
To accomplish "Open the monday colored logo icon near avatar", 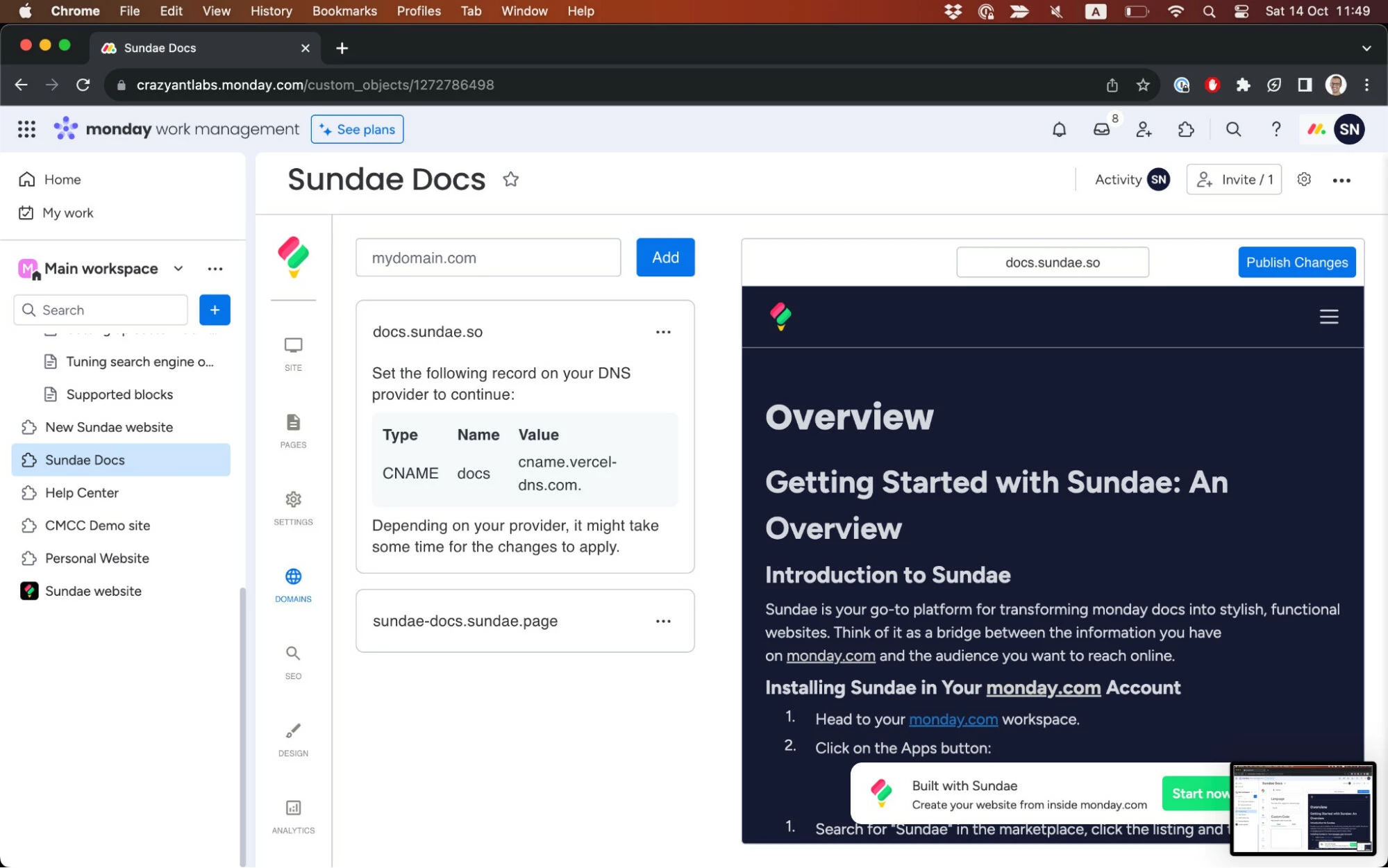I will 1316,129.
